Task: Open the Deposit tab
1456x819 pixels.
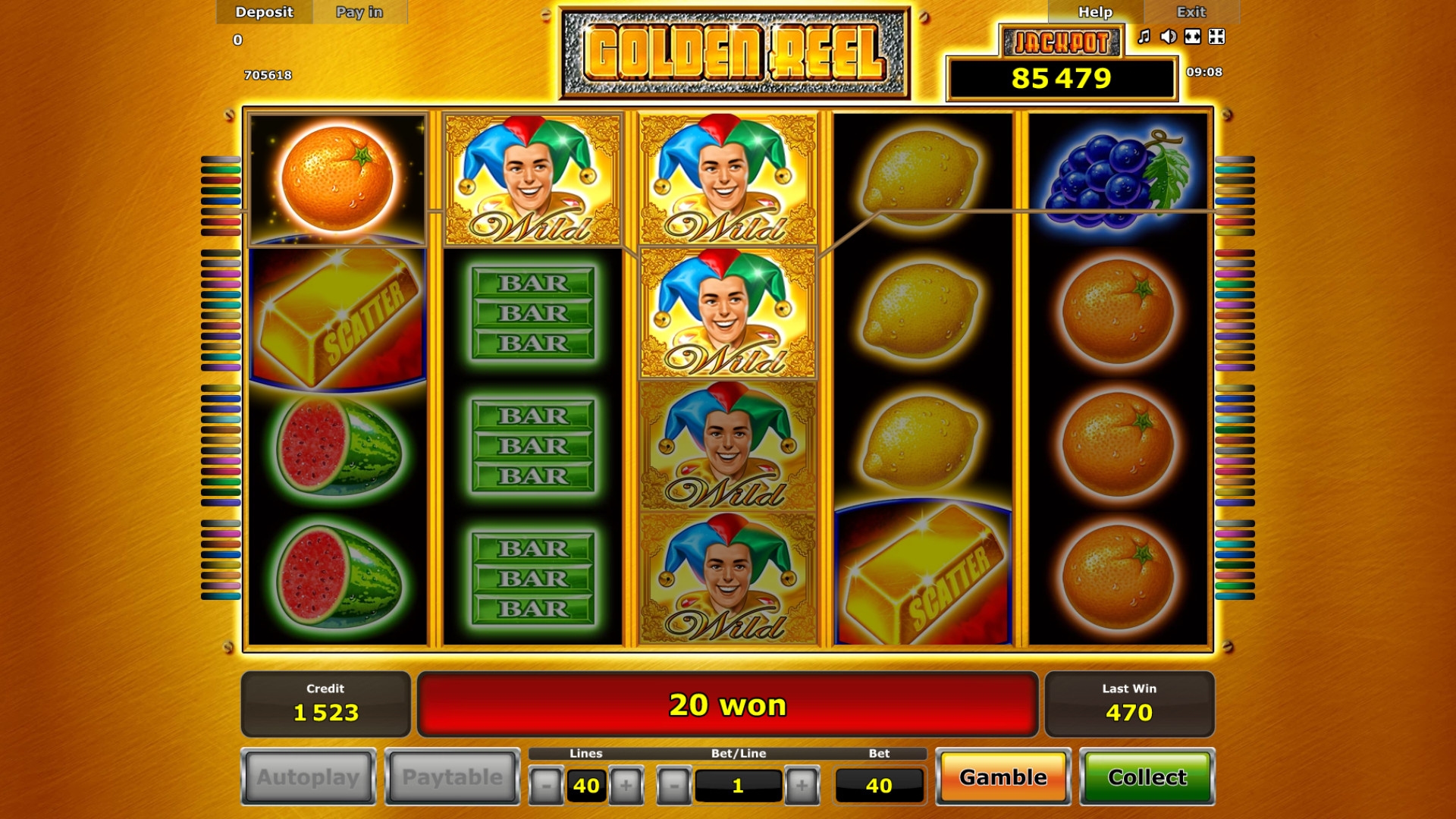Action: [264, 12]
